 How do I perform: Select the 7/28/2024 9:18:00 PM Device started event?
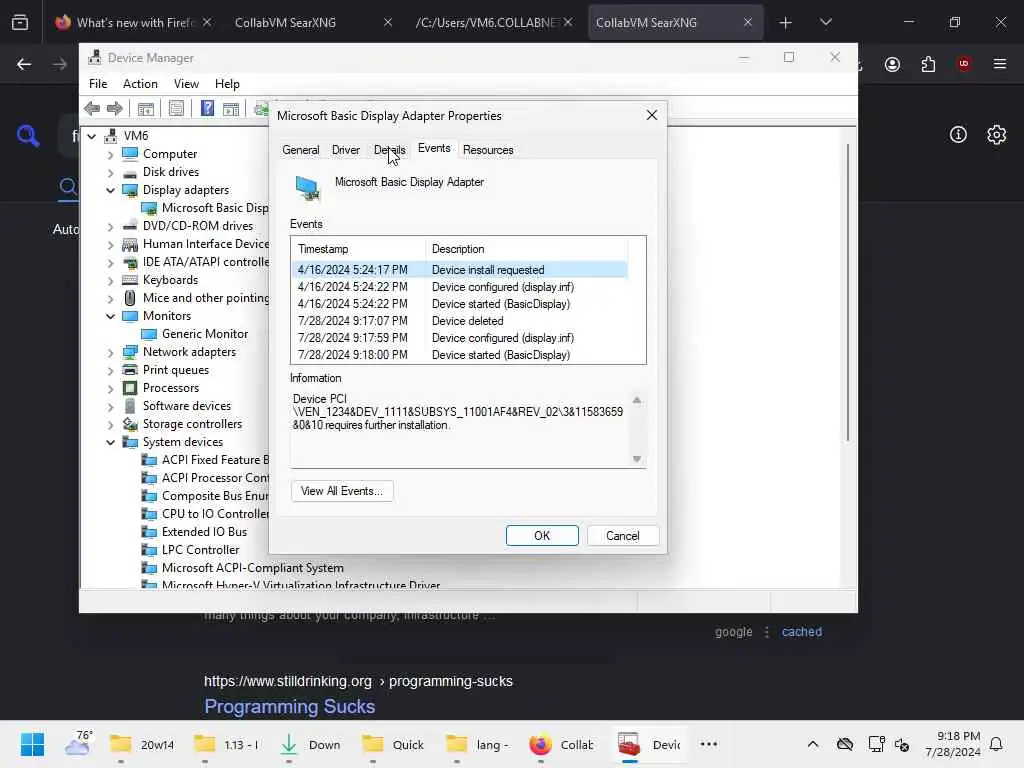[x=459, y=355]
